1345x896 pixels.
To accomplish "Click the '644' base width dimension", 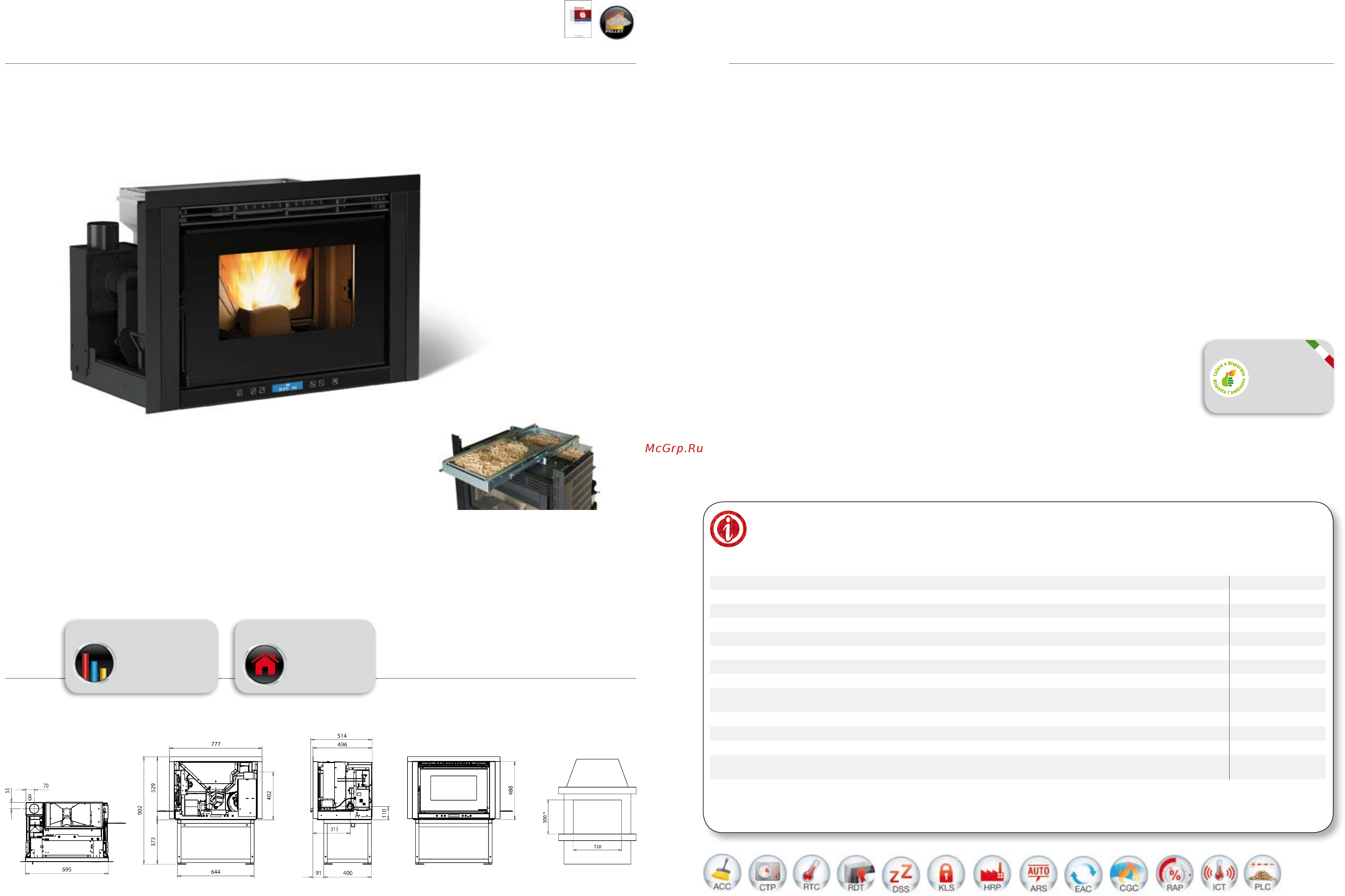I will click(215, 872).
